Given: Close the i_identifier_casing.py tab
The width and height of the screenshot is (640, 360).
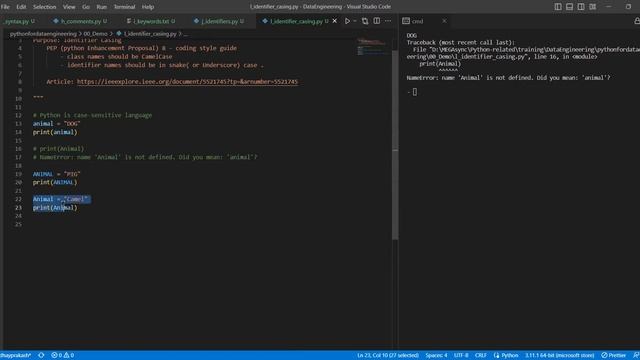Looking at the screenshot, I should pos(335,21).
